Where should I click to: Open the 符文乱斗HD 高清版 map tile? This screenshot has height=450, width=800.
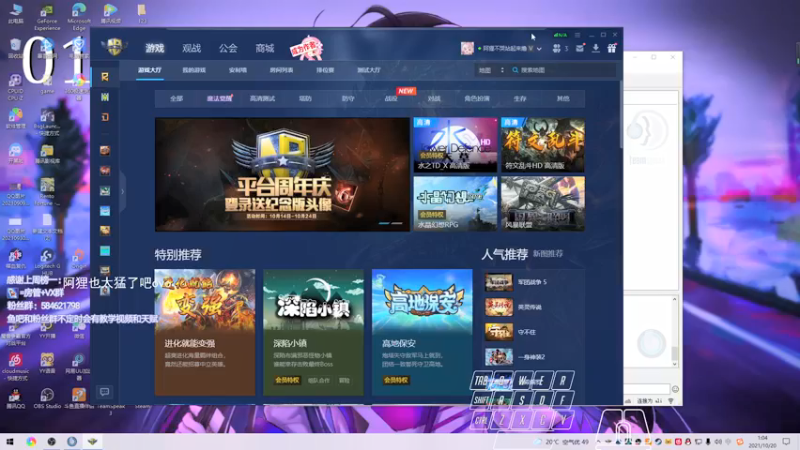pos(543,145)
